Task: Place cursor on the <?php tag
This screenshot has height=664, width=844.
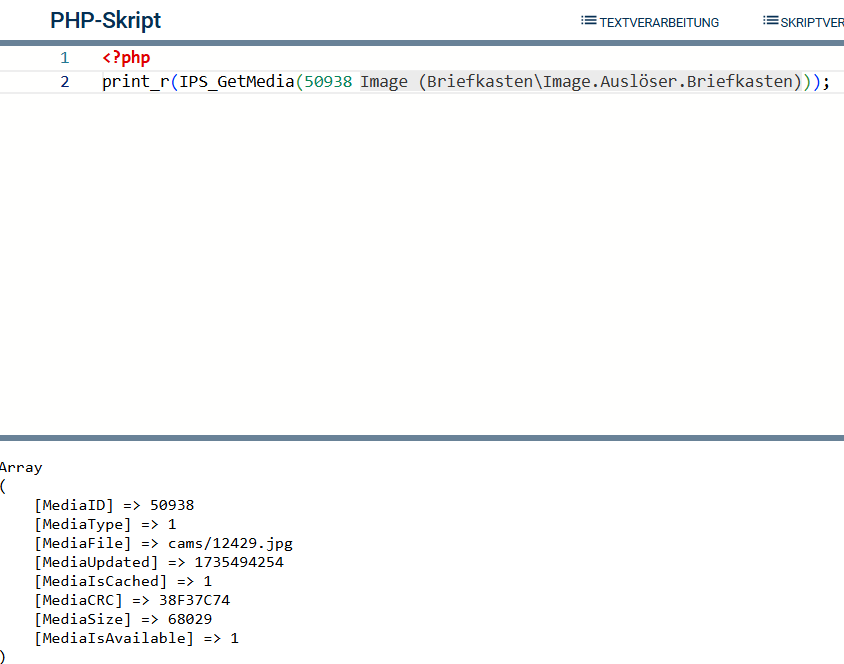Action: coord(126,58)
